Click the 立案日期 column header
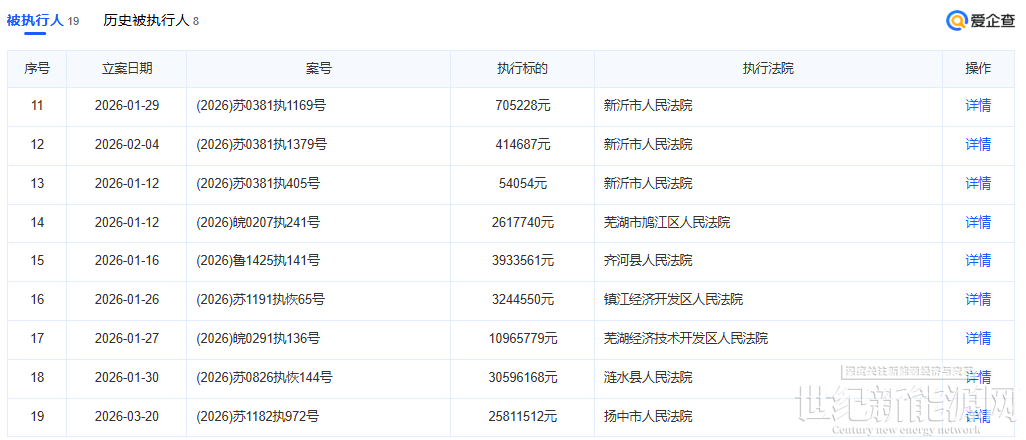This screenshot has height=440, width=1026. point(127,69)
